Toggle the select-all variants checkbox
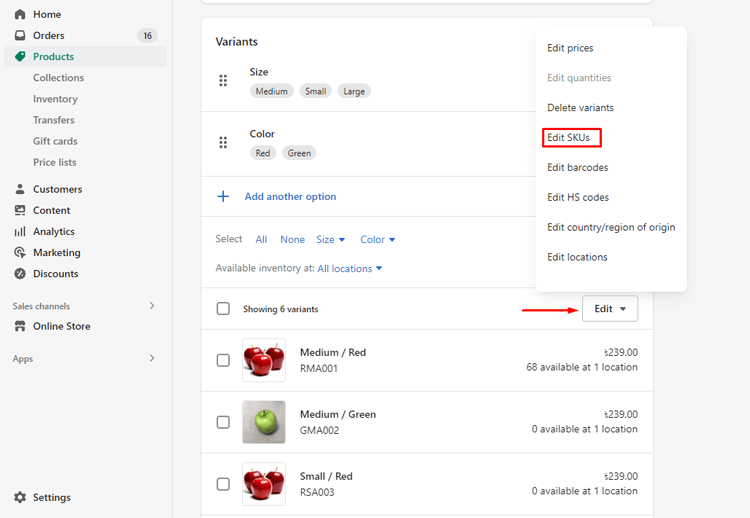The height and width of the screenshot is (518, 750). [x=223, y=309]
